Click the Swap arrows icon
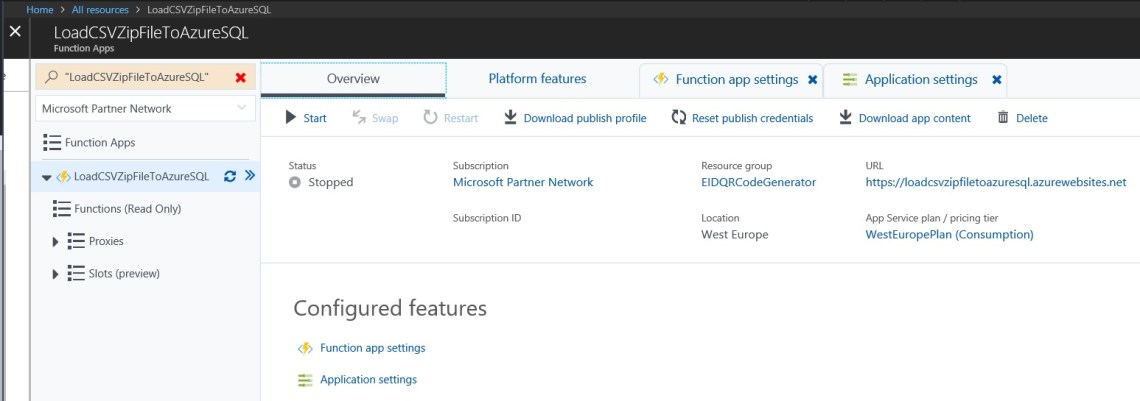The image size is (1140, 401). pyautogui.click(x=358, y=118)
